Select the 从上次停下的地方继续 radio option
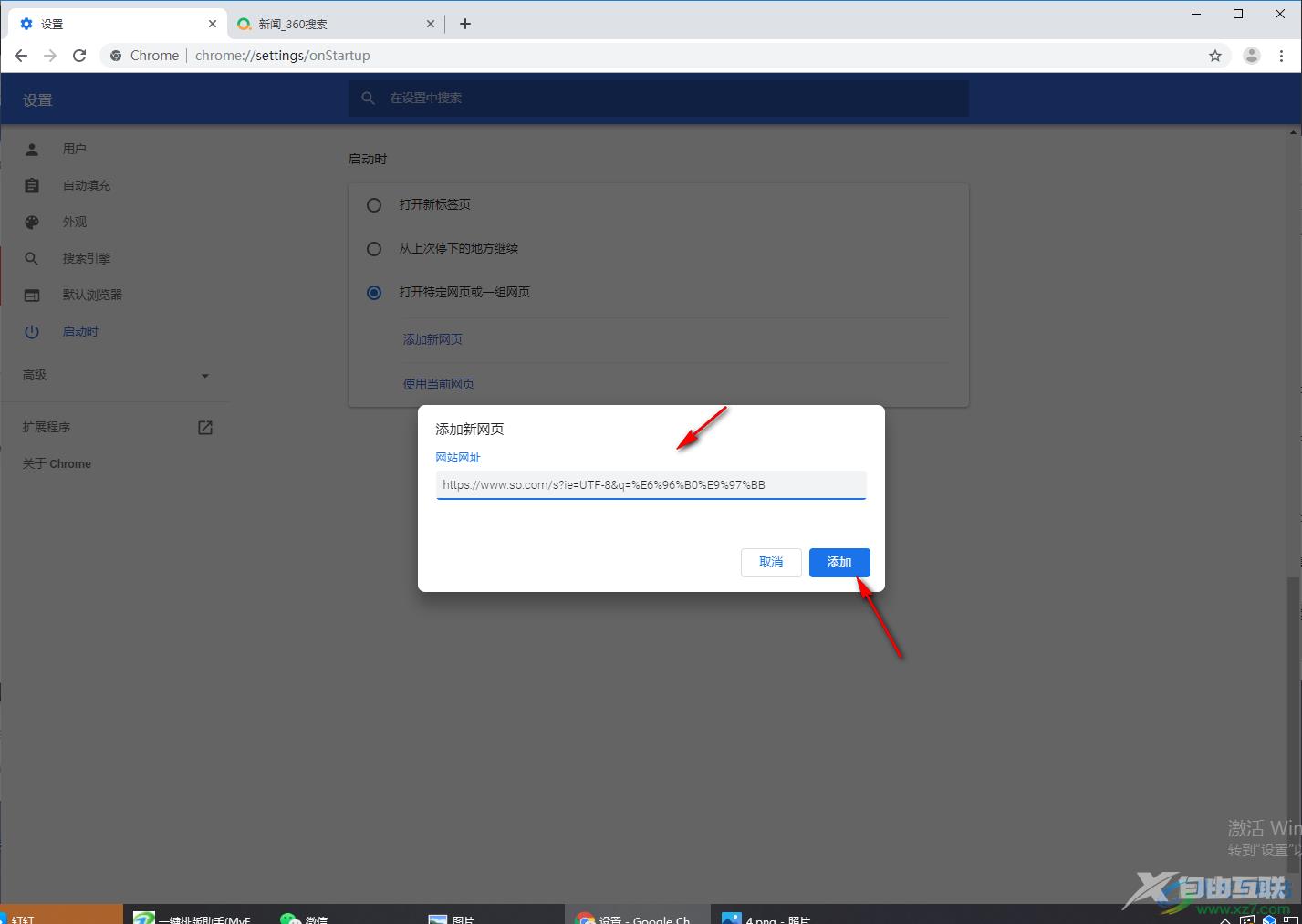 [374, 249]
